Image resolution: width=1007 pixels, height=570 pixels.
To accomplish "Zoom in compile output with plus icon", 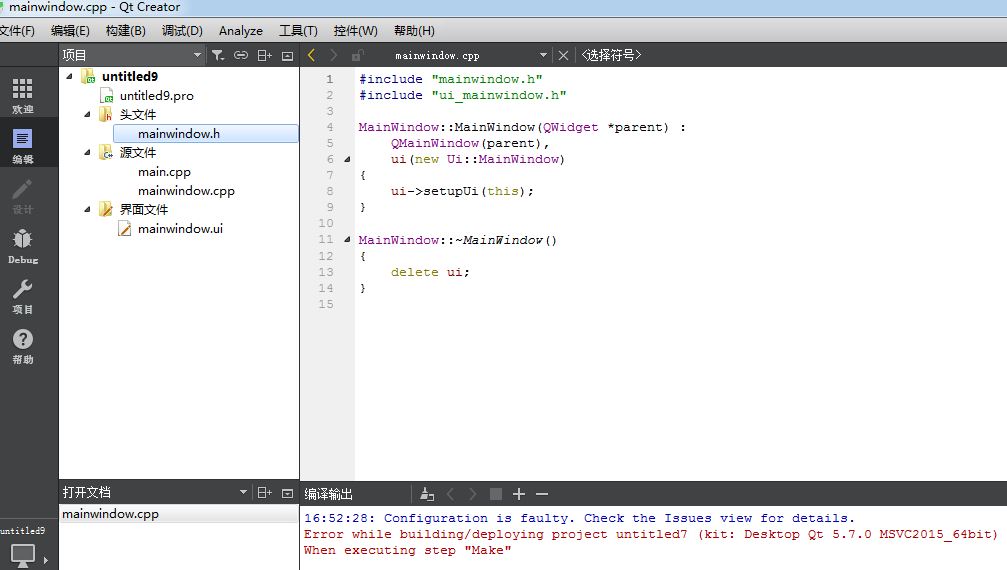I will tap(518, 494).
